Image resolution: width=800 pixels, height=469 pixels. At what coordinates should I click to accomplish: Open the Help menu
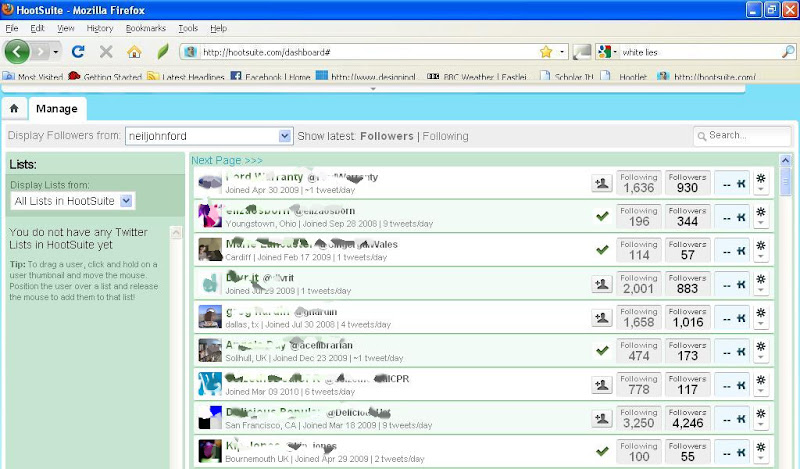click(x=218, y=28)
